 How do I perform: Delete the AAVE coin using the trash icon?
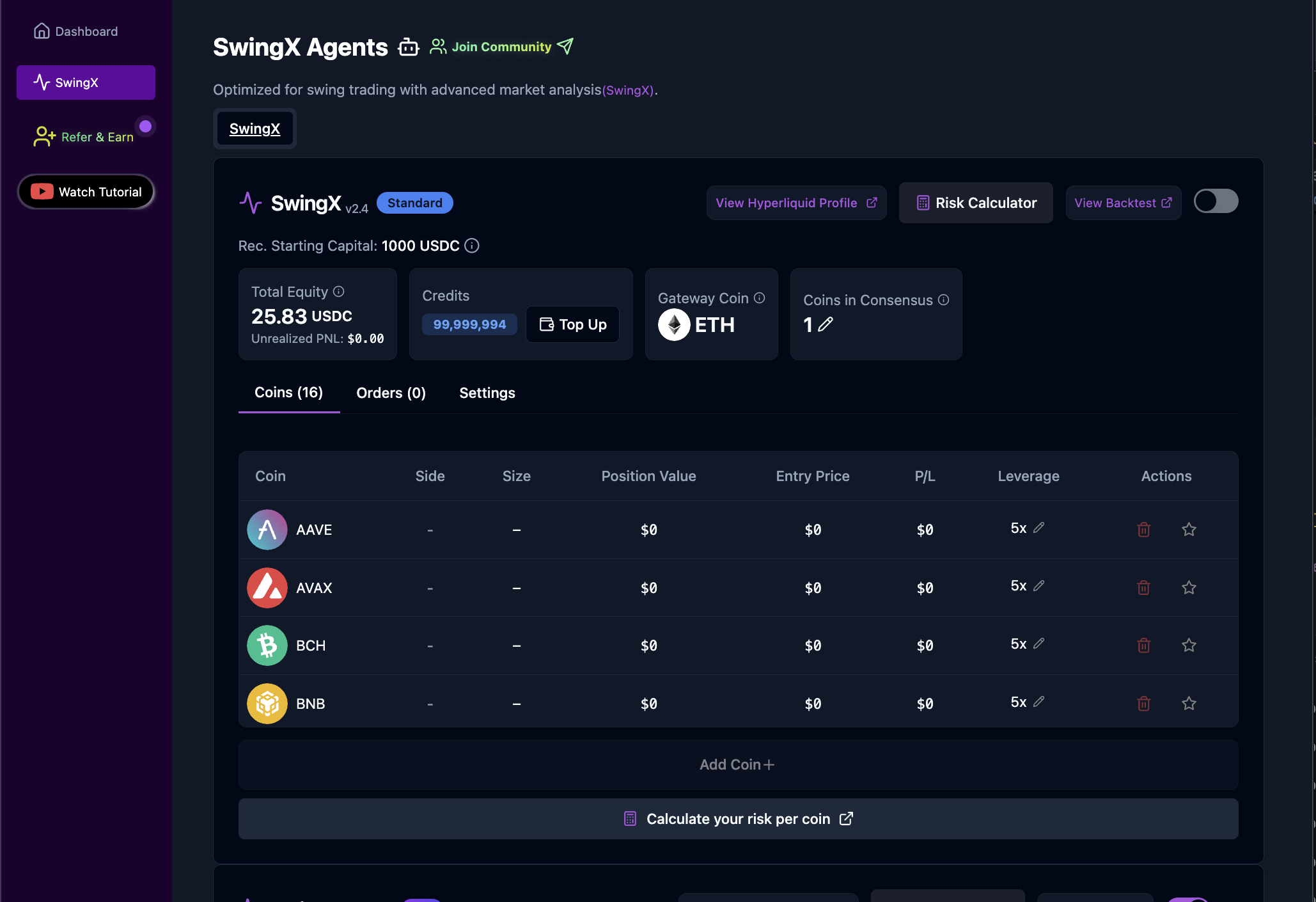click(1144, 530)
